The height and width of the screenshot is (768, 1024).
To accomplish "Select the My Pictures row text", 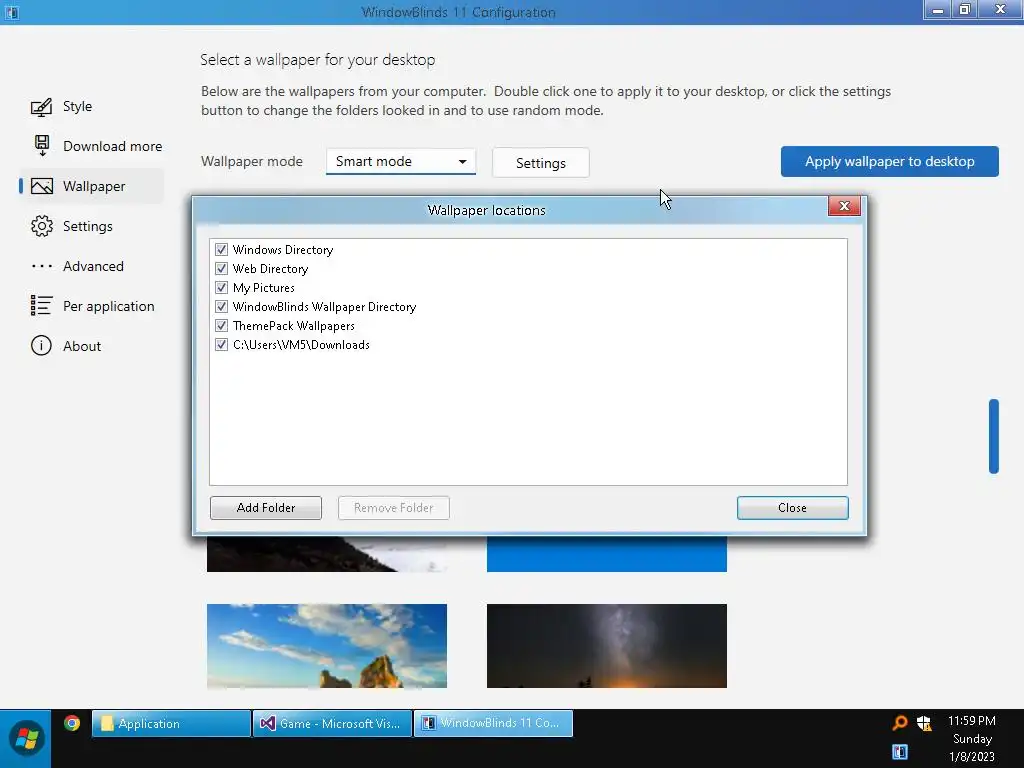I will click(x=264, y=287).
